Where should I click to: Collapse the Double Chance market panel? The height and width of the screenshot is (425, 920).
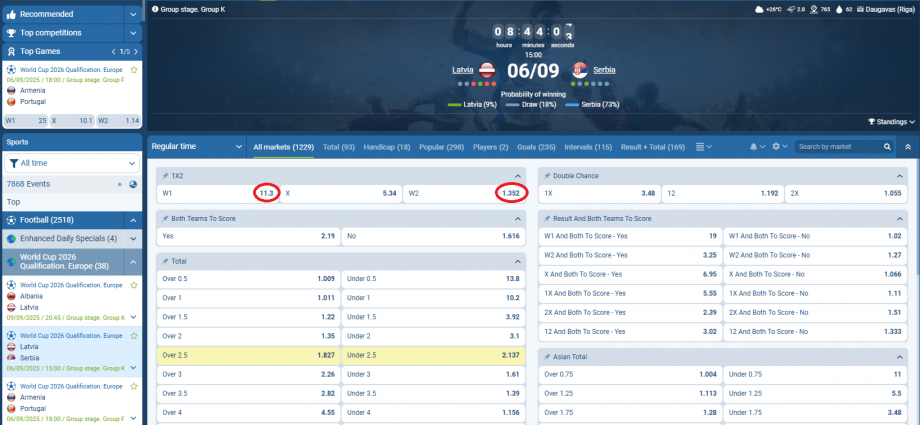899,176
